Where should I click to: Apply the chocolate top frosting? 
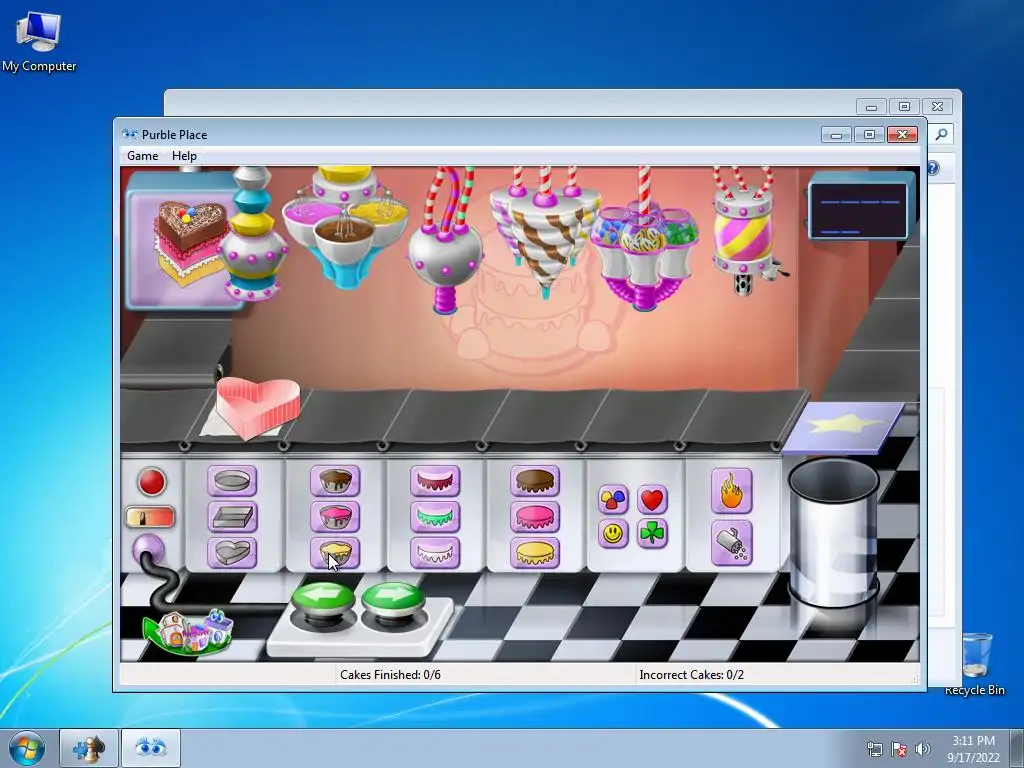click(535, 481)
